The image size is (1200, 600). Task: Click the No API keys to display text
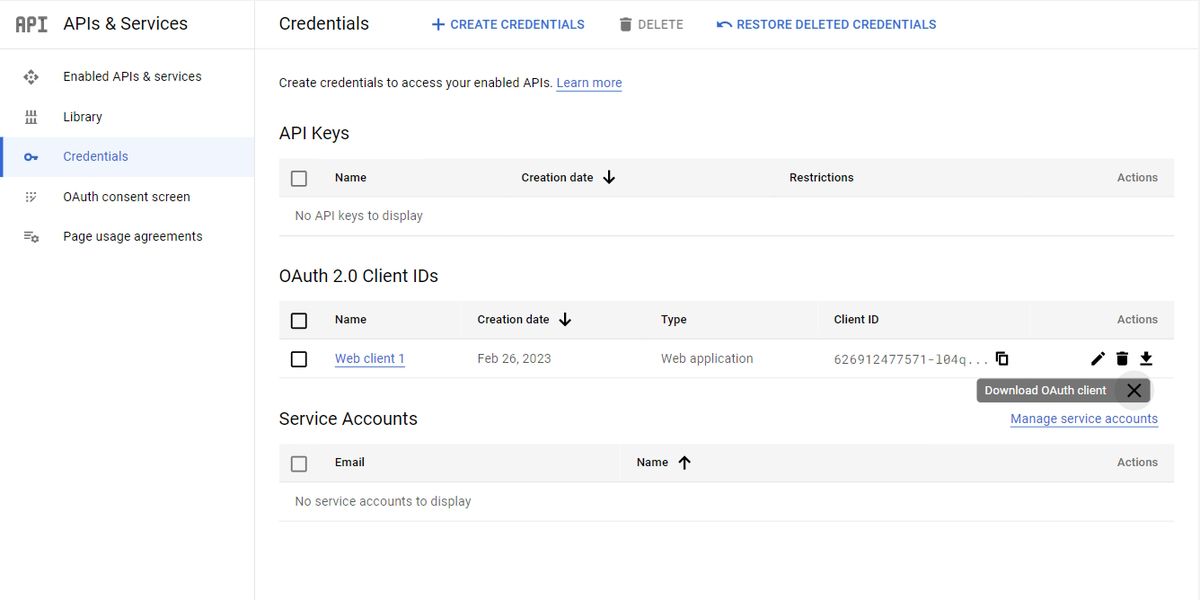359,216
